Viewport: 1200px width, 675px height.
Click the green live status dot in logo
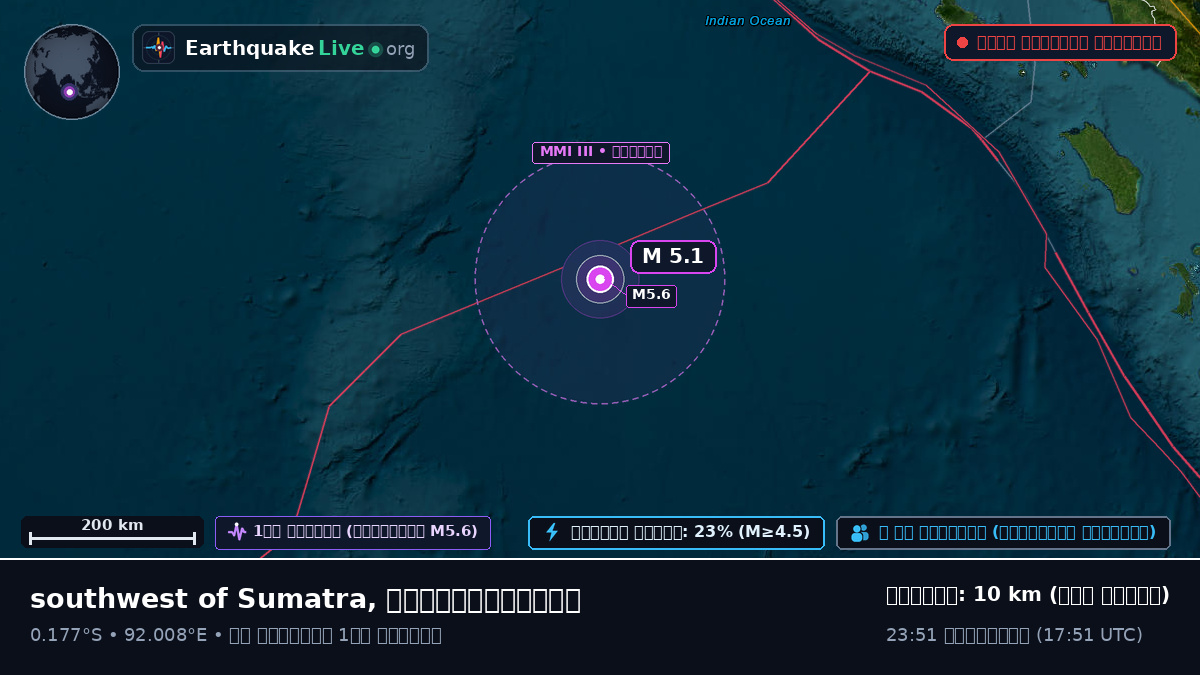375,49
